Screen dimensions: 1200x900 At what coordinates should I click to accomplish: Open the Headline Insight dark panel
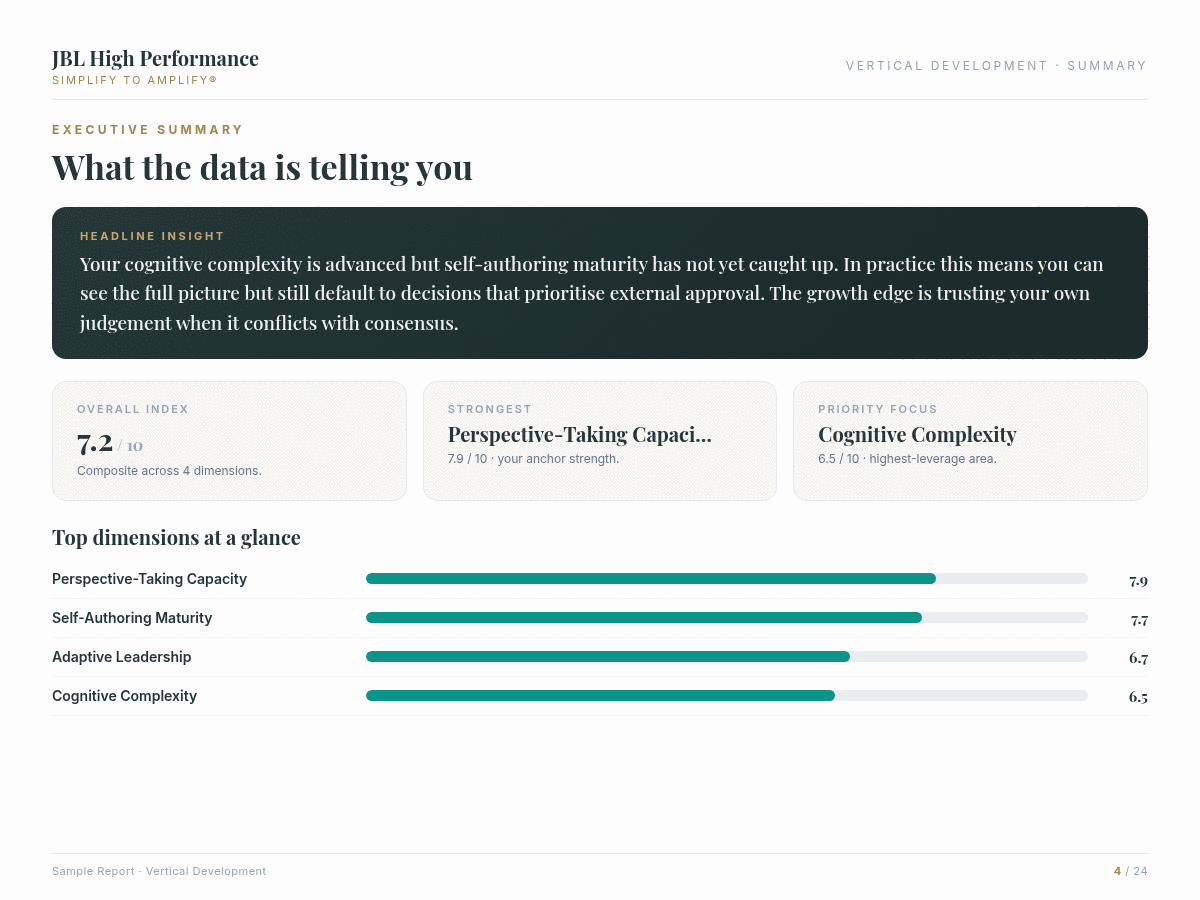(600, 283)
